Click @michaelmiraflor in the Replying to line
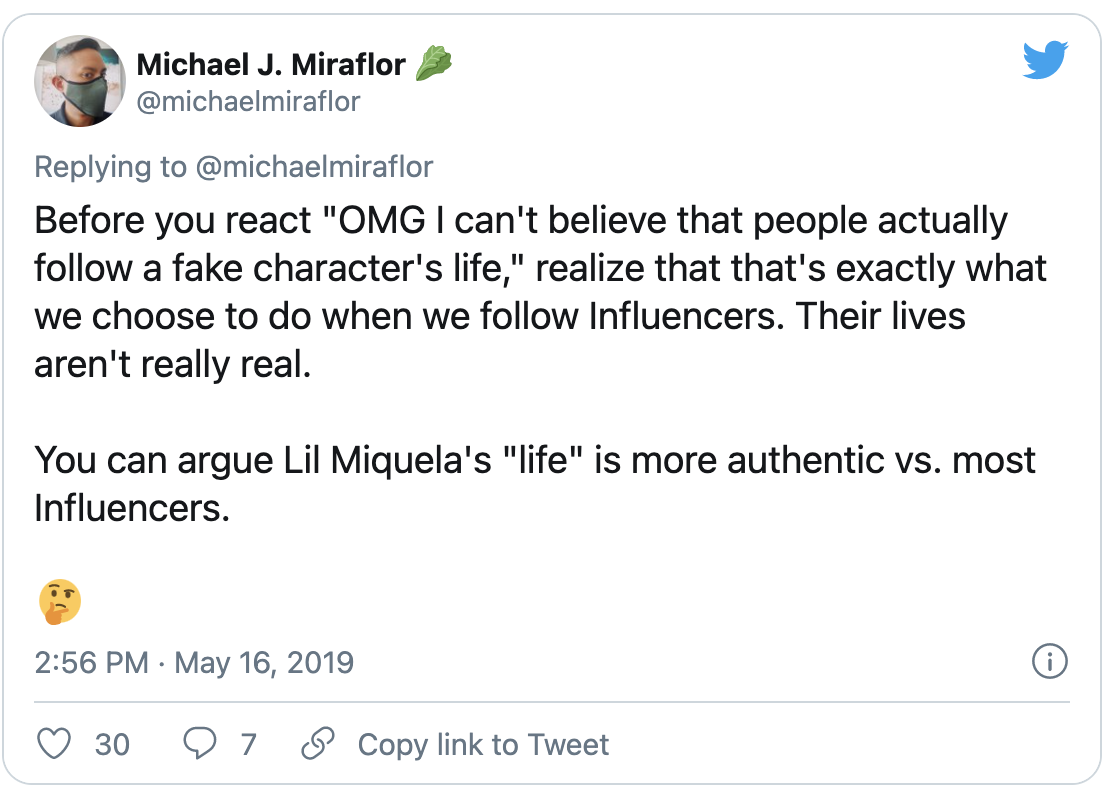This screenshot has width=1120, height=794. point(313,166)
